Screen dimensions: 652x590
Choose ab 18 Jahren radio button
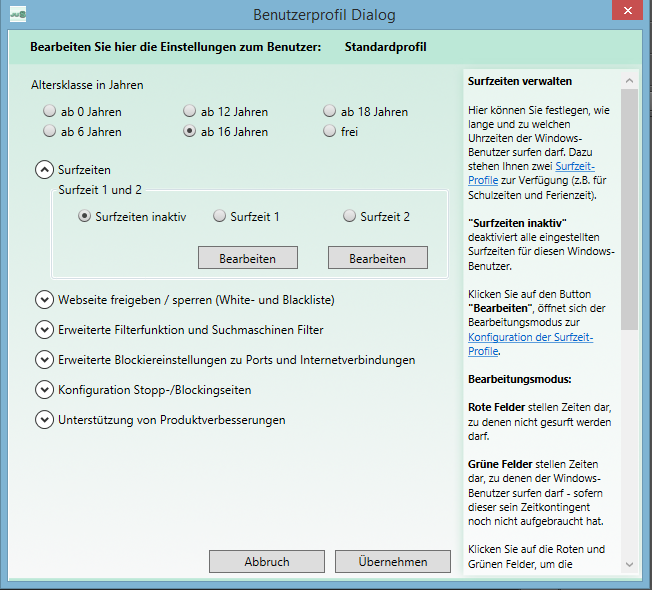tap(330, 111)
